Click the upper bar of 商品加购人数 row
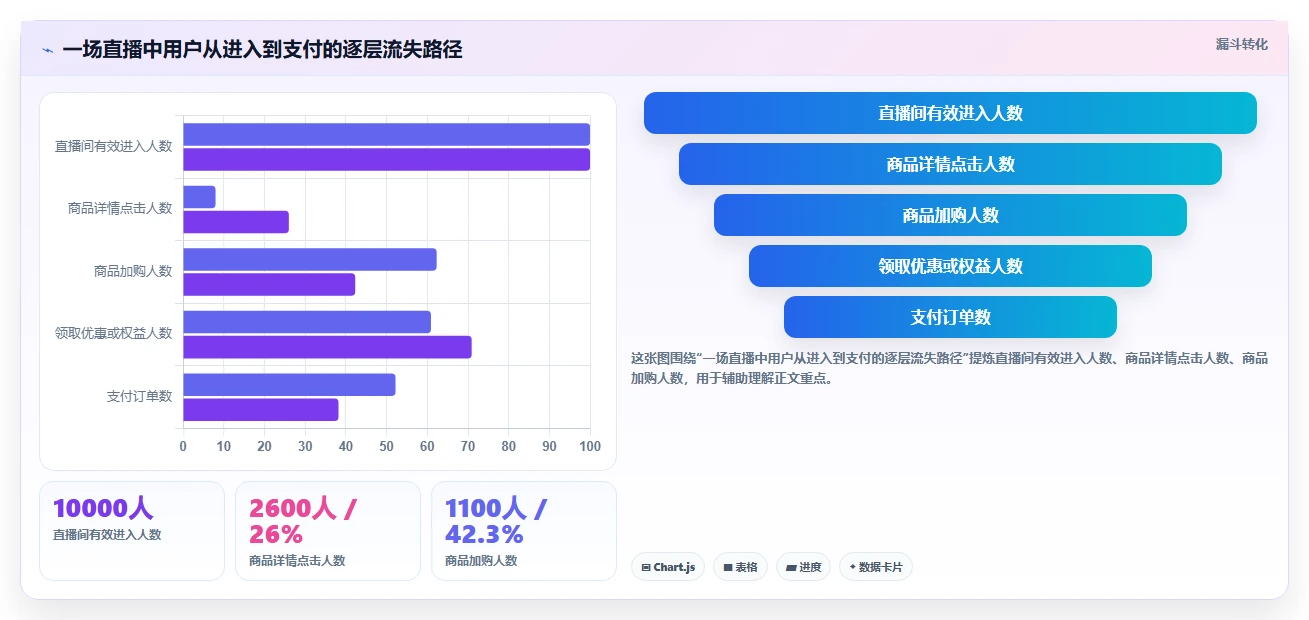Viewport: 1309px width, 620px height. 310,259
